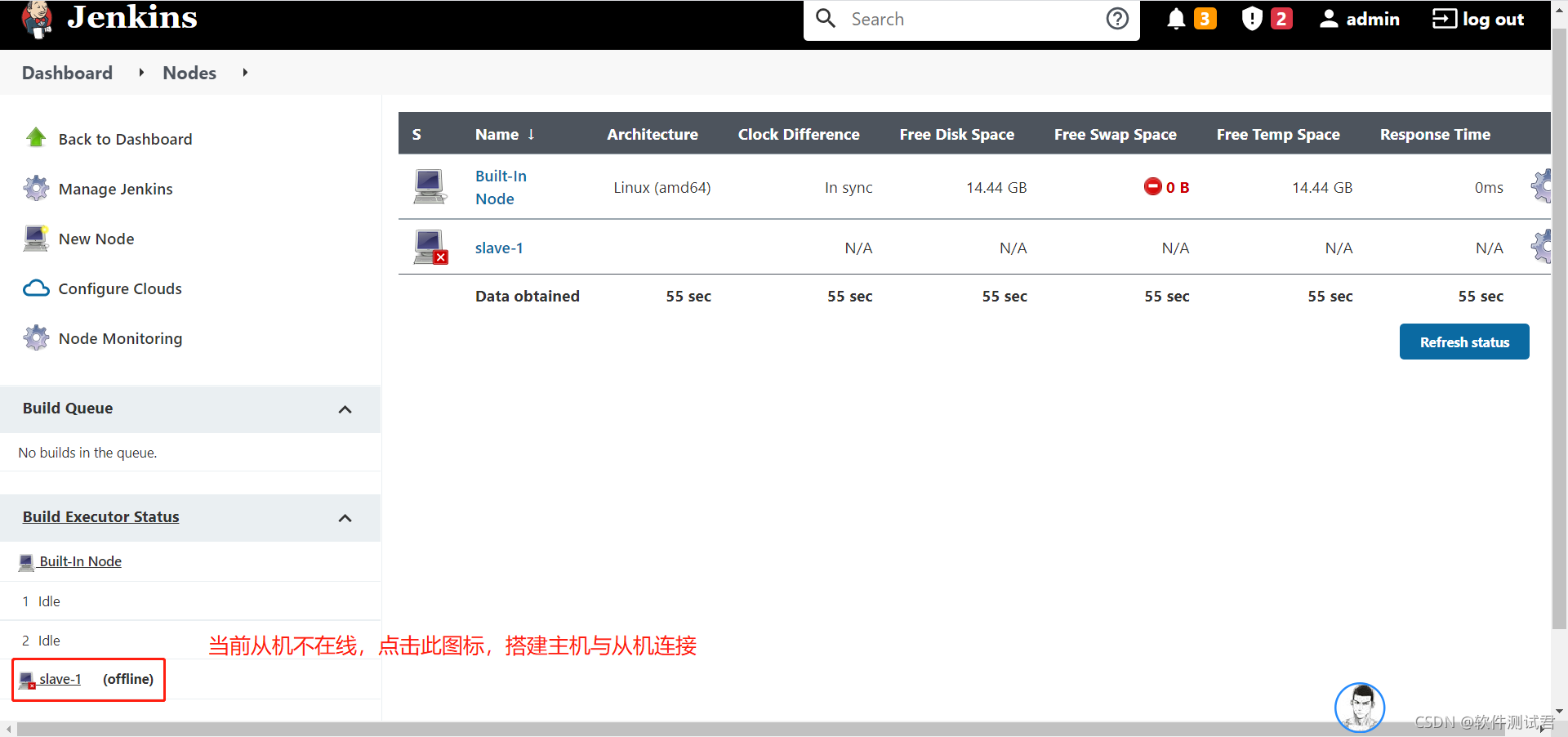This screenshot has width=1568, height=737.
Task: Sort by Free Temp Space column
Action: pyautogui.click(x=1278, y=134)
